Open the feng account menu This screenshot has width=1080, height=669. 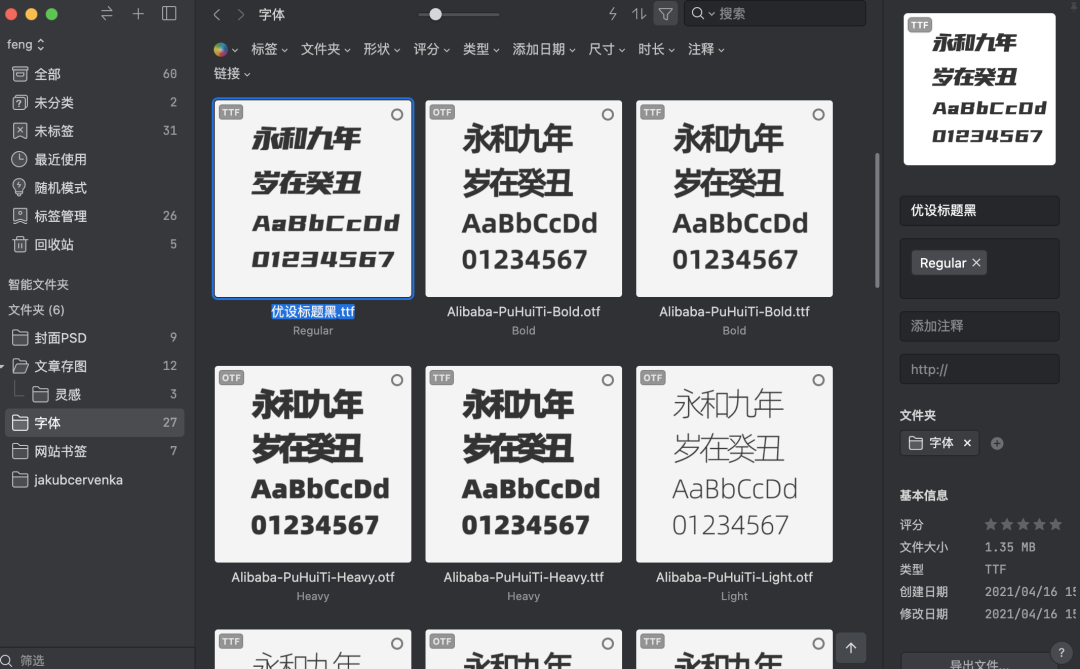point(22,43)
